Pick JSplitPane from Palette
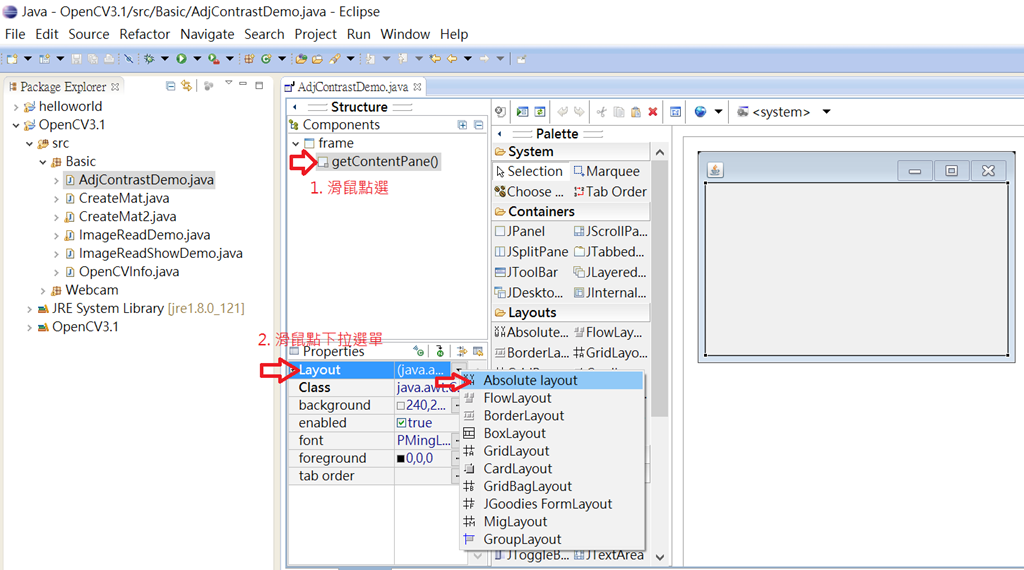This screenshot has height=570, width=1024. [x=532, y=251]
